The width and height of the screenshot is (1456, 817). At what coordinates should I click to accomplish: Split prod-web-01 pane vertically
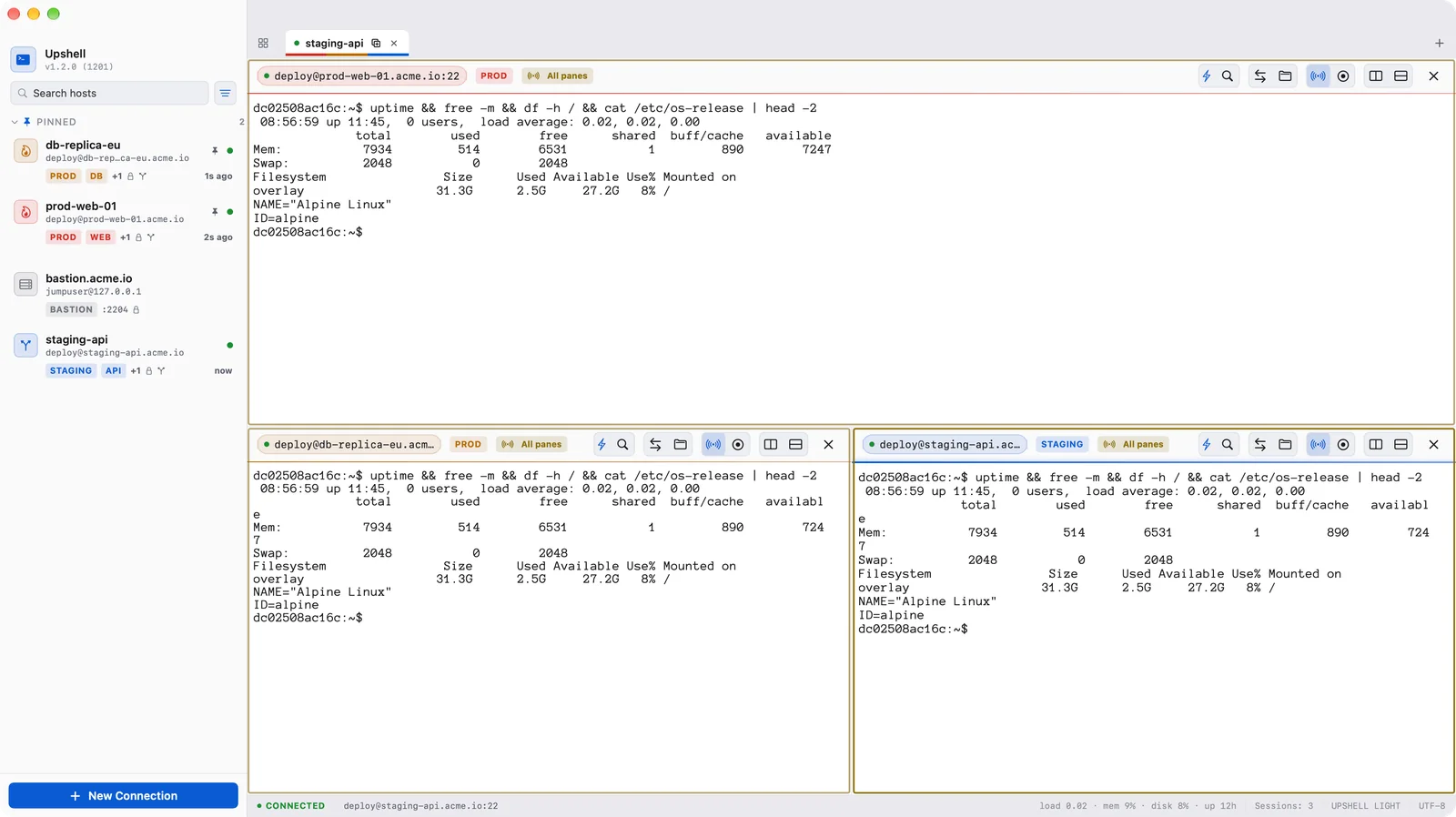click(x=1376, y=76)
